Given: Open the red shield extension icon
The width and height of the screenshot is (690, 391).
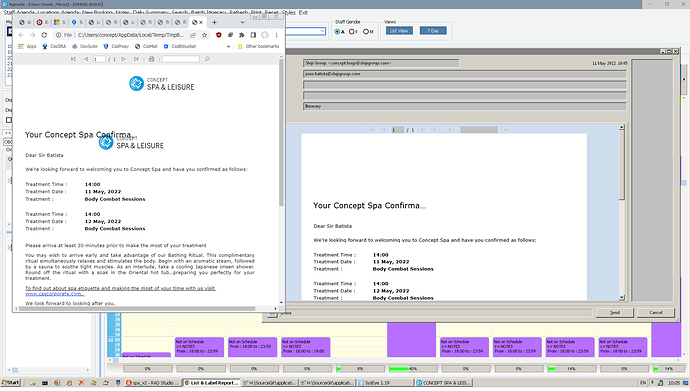Looking at the screenshot, I should (x=219, y=35).
